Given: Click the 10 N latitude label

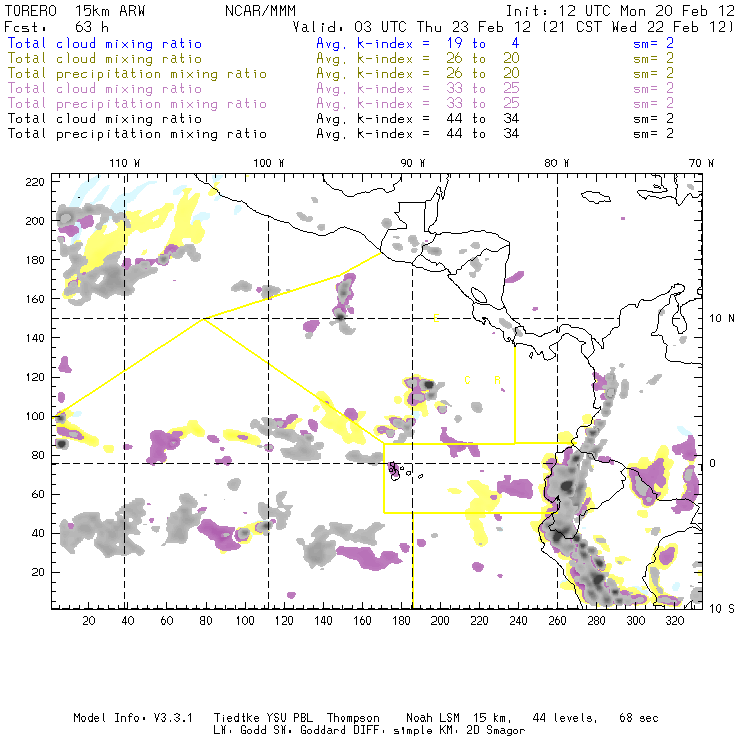Looking at the screenshot, I should click(716, 319).
